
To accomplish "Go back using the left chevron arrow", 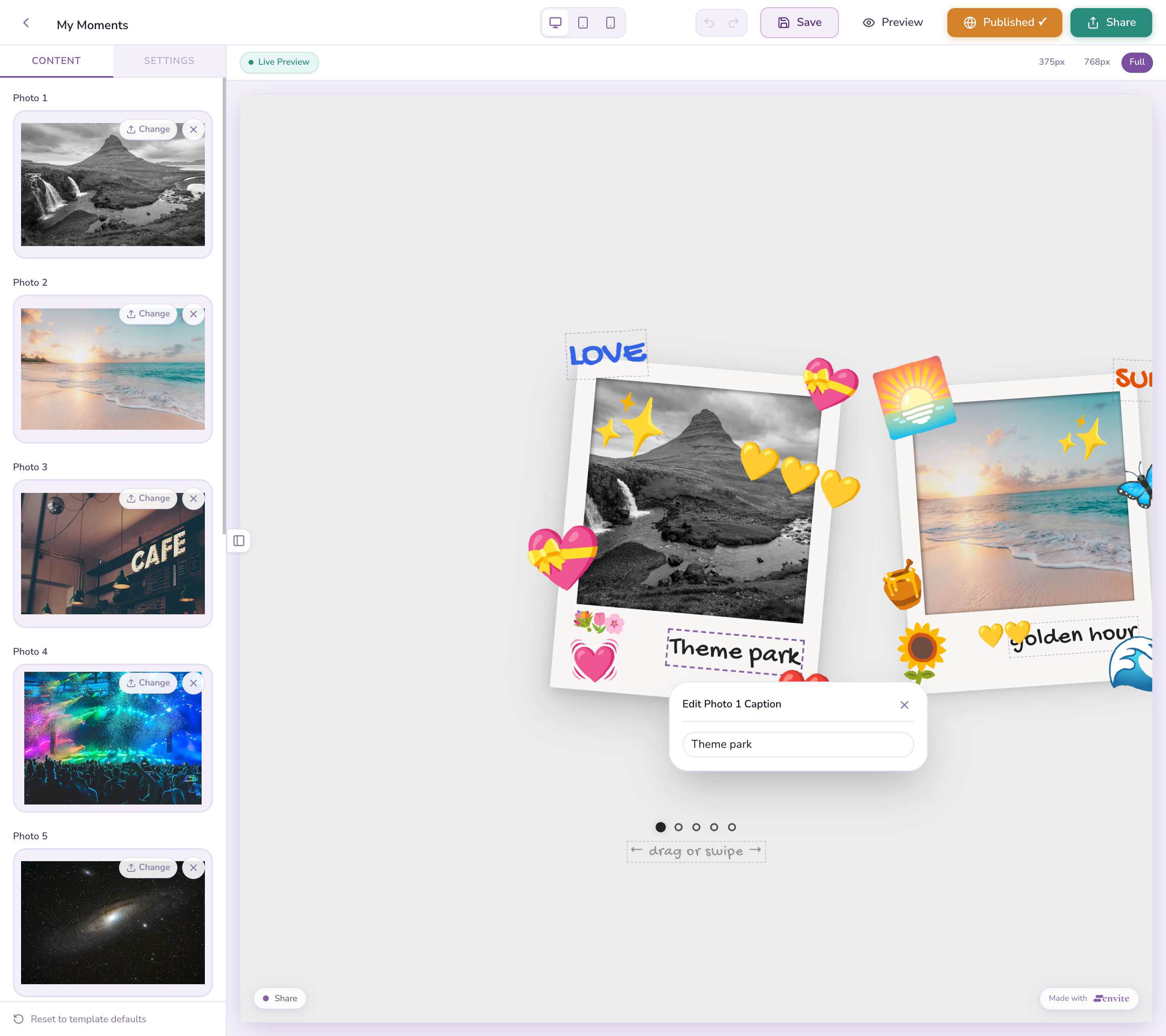I will (x=26, y=23).
